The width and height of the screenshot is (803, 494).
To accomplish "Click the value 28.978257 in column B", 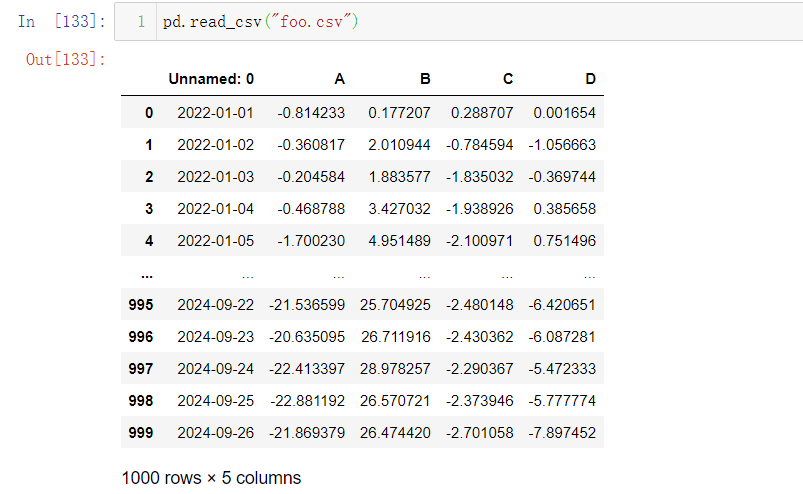I will pos(395,369).
